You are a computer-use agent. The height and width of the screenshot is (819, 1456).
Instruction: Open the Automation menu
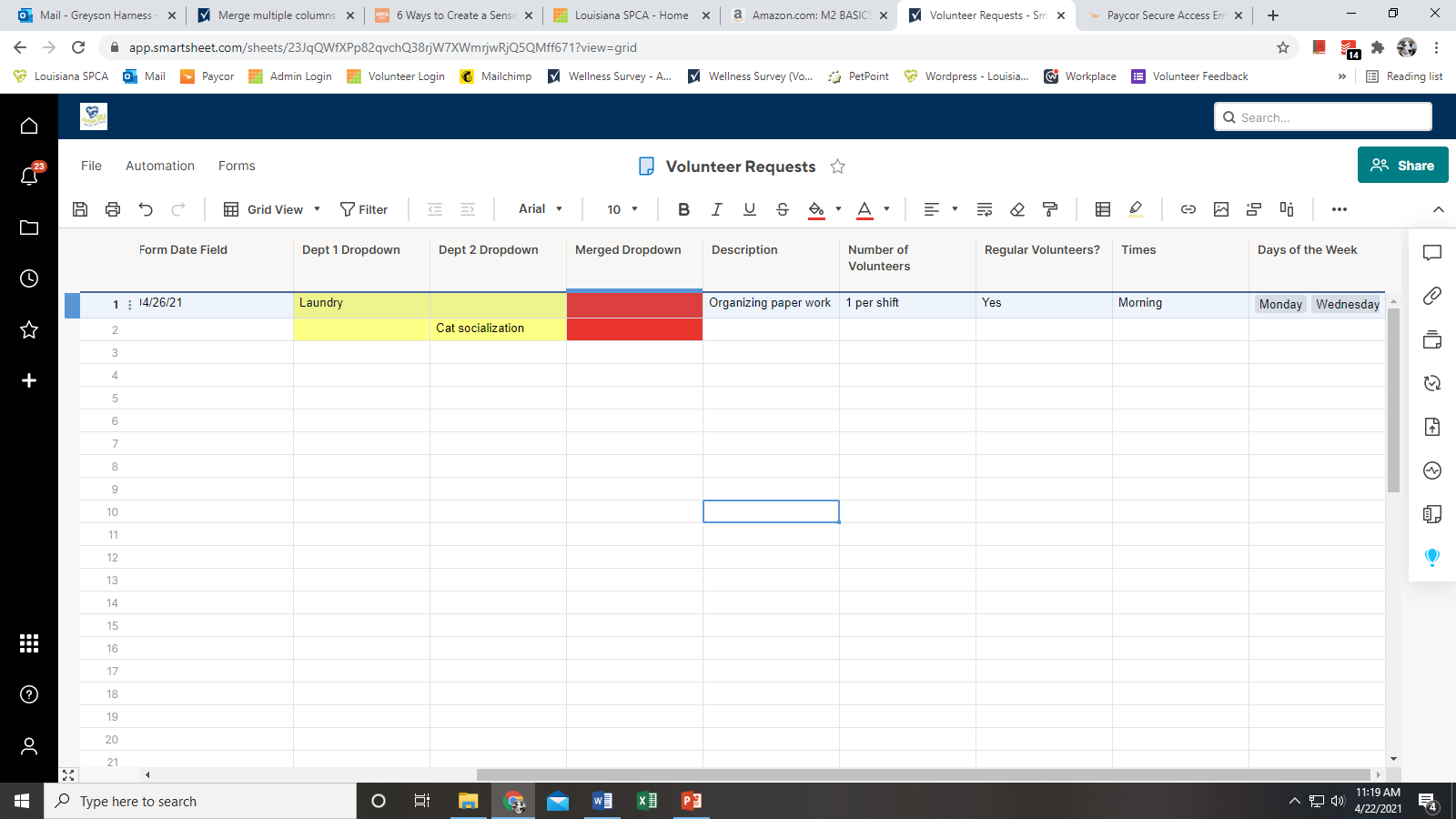[x=160, y=166]
